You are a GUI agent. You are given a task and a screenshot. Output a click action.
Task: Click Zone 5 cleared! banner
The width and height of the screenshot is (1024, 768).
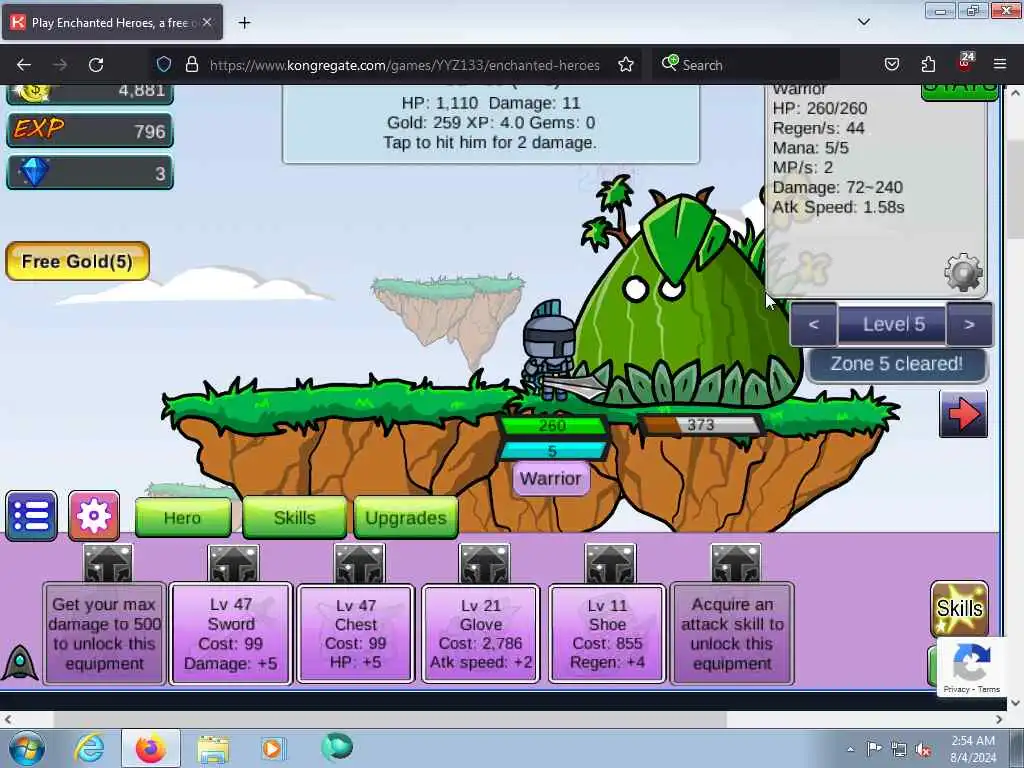(897, 364)
